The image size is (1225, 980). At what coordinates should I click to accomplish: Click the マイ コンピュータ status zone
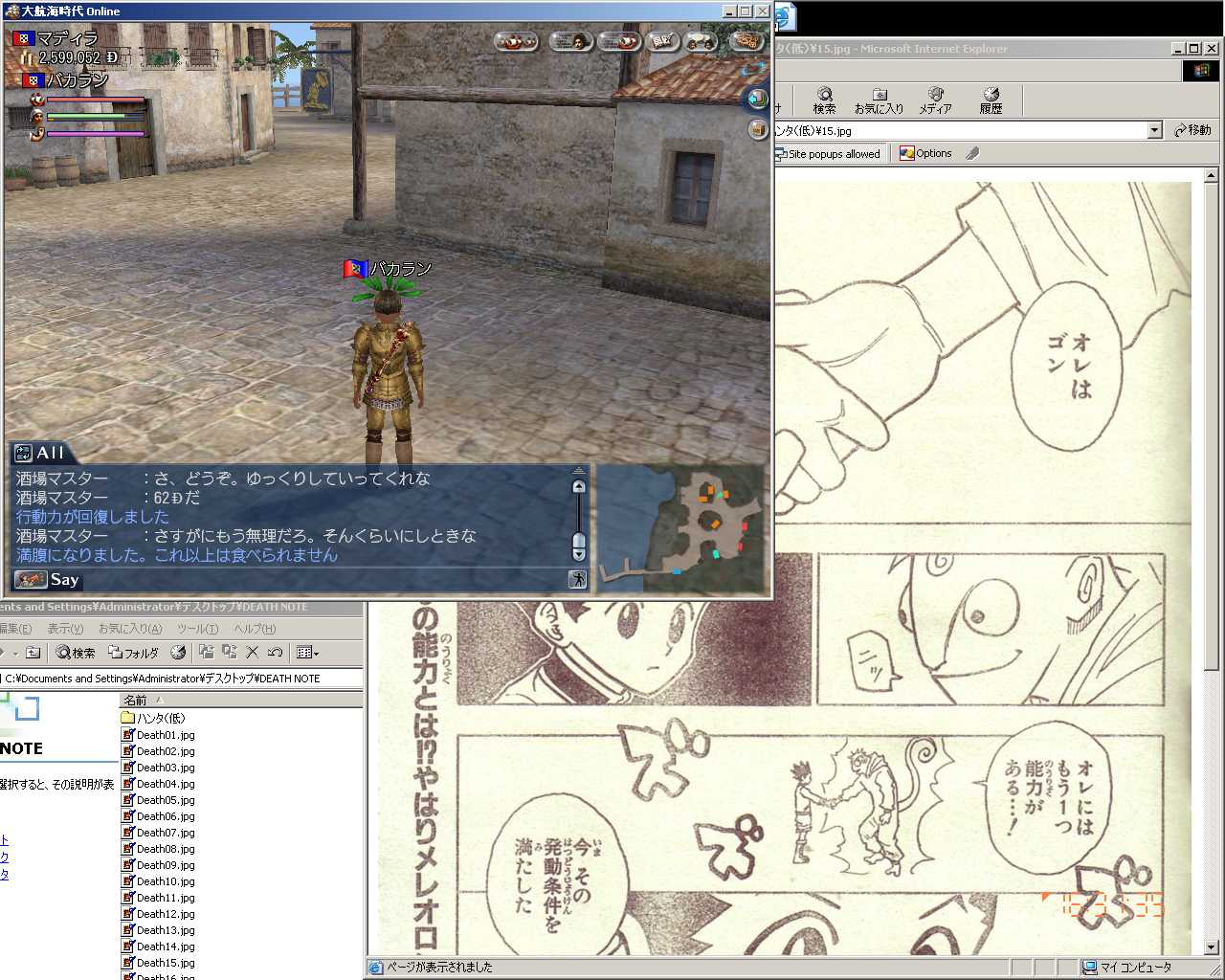1136,968
